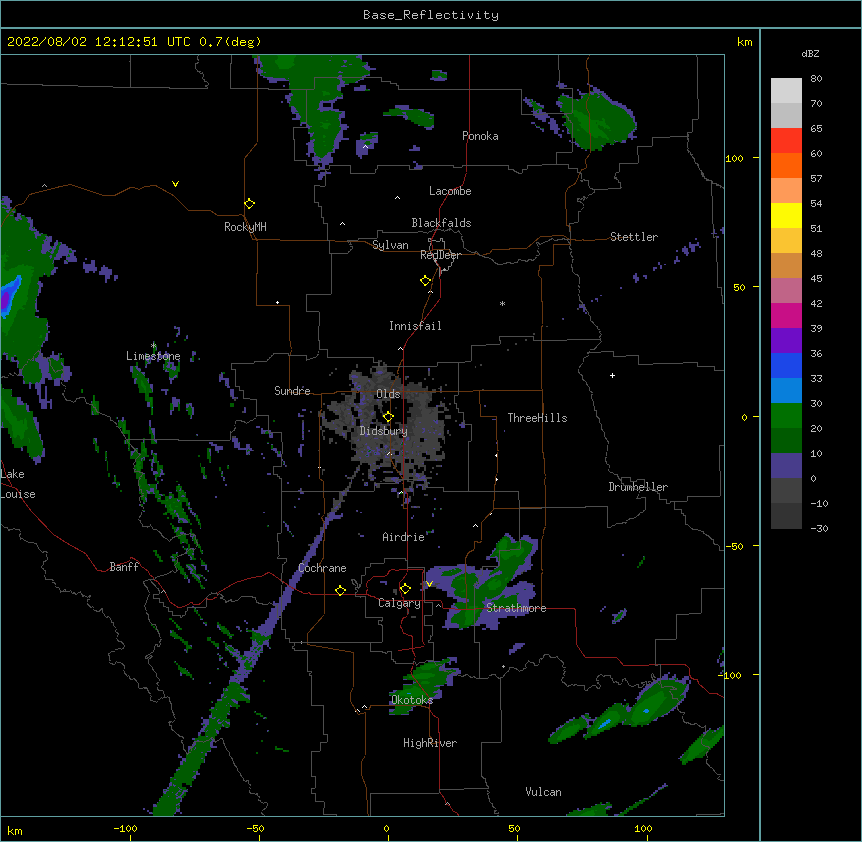Click the yellow V marker northwest of RockyMH

[x=175, y=184]
